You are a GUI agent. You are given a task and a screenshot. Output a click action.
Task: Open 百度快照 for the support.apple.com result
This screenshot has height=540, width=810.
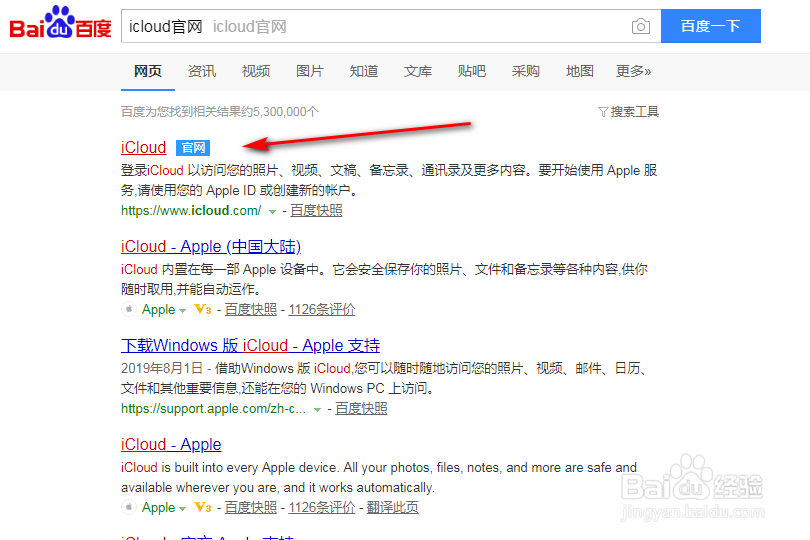361,409
